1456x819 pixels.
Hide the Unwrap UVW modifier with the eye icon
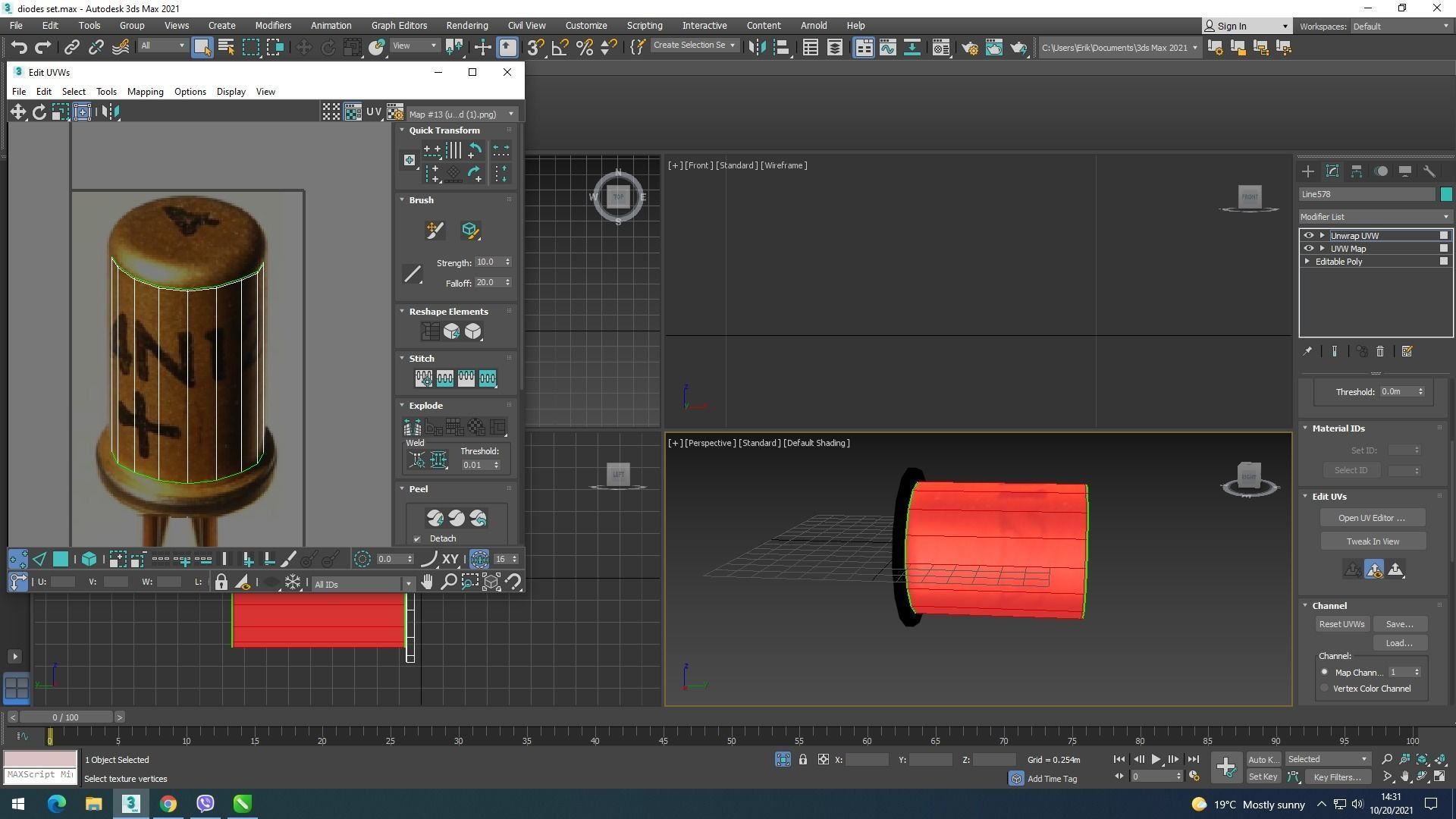(1308, 236)
